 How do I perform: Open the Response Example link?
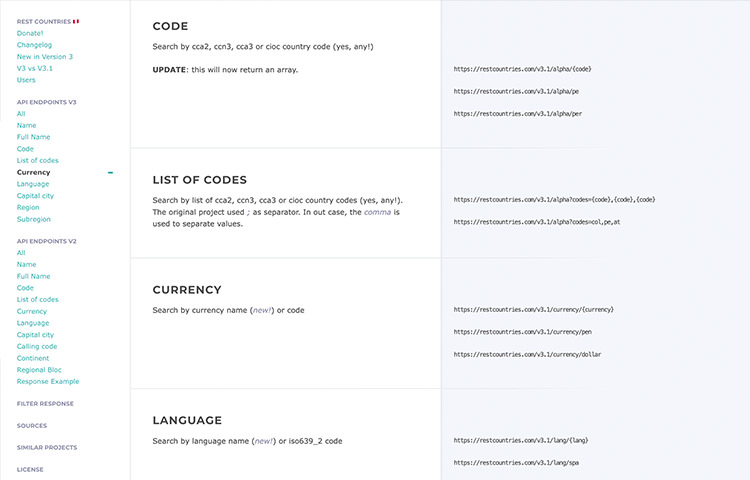tap(48, 382)
